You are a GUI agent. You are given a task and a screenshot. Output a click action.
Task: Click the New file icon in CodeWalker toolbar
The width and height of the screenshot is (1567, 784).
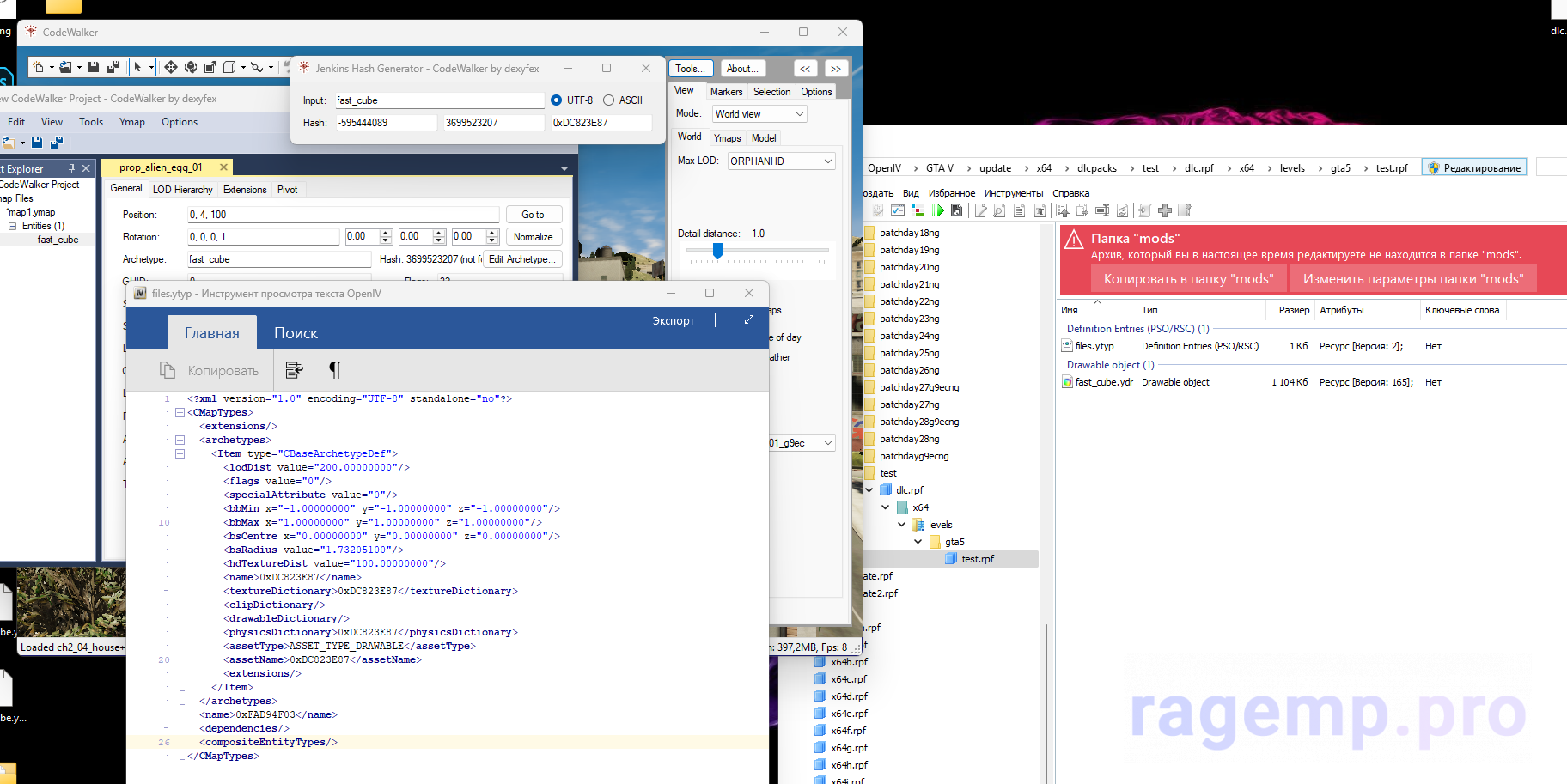[x=38, y=67]
